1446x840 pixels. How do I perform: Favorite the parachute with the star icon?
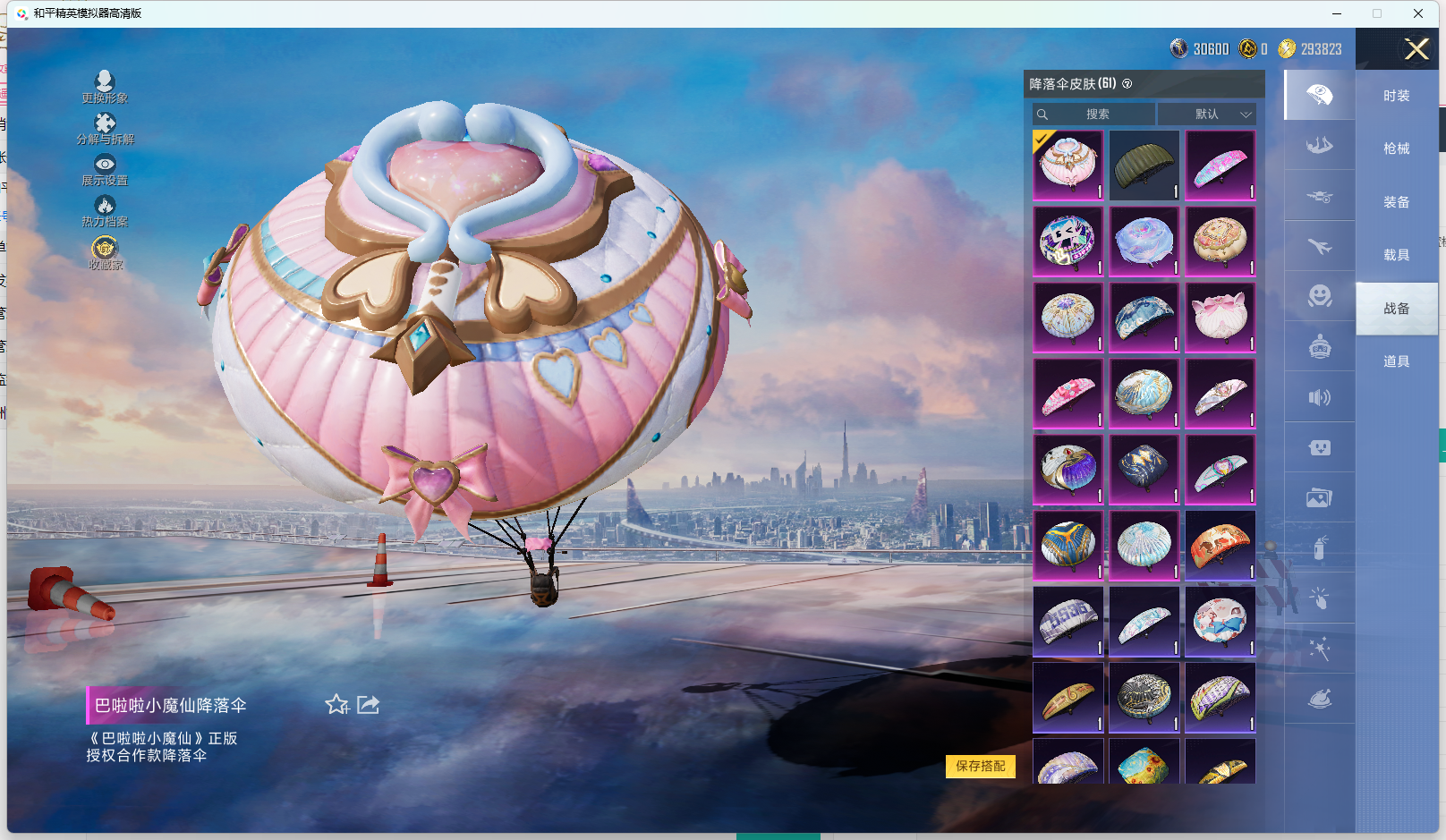click(x=336, y=705)
